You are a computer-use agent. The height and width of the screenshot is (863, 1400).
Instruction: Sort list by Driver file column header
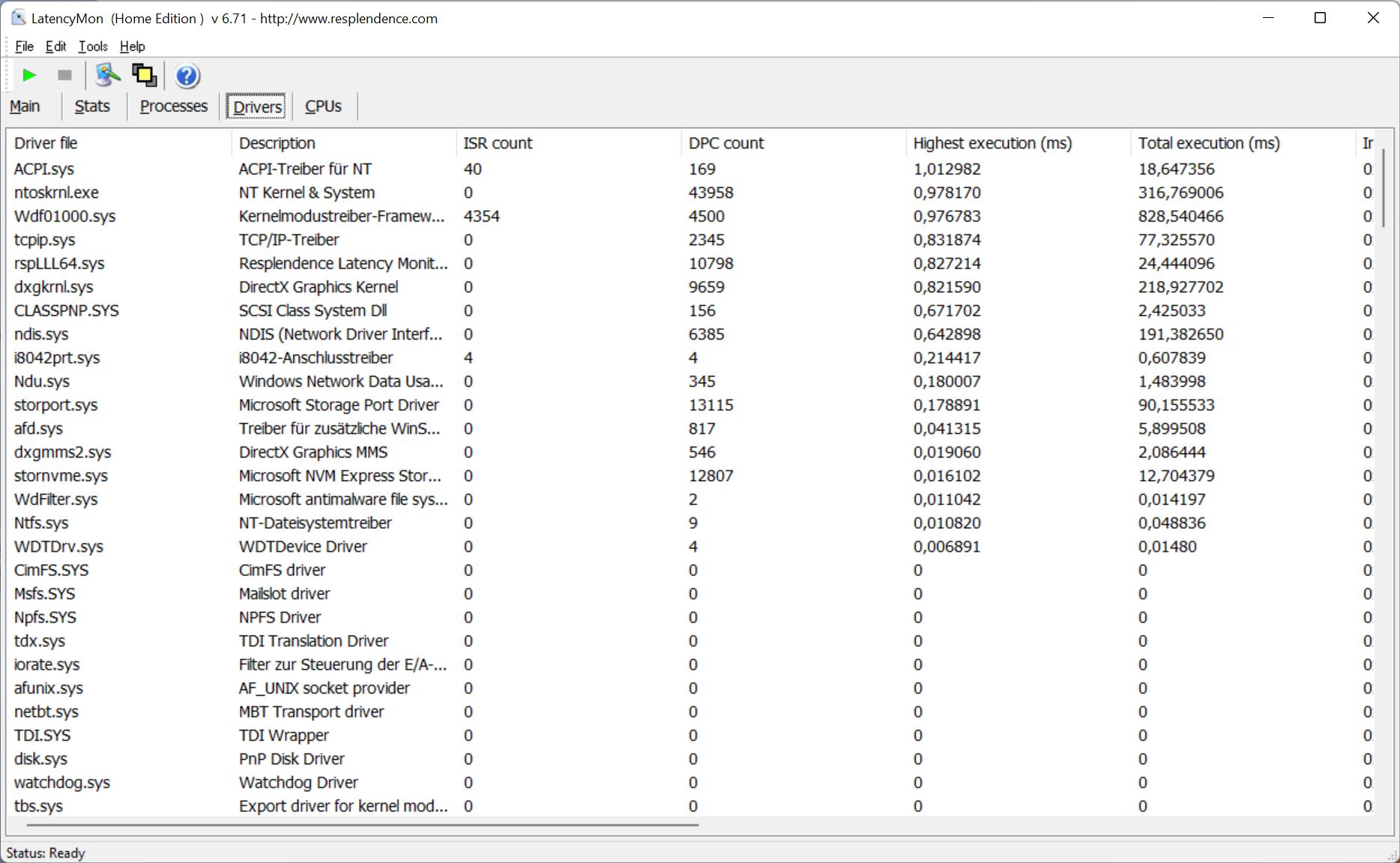[x=46, y=143]
